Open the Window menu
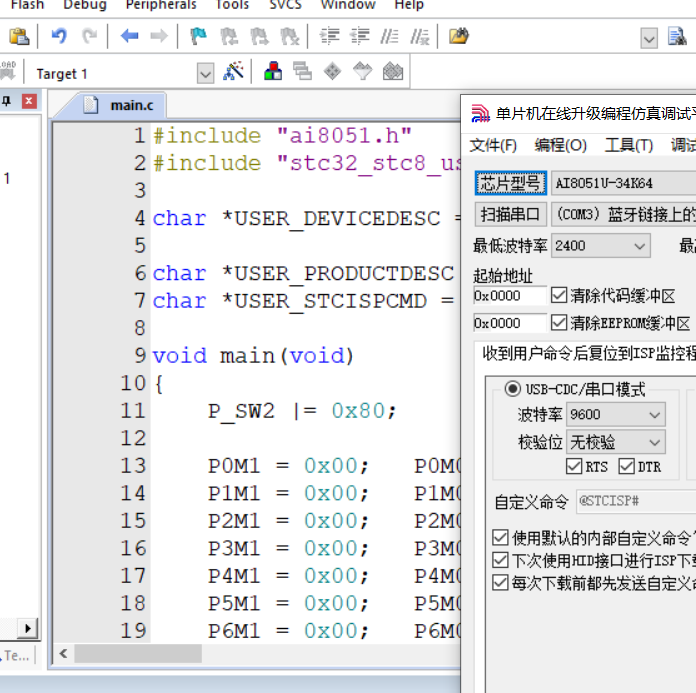The height and width of the screenshot is (693, 696). [x=348, y=5]
